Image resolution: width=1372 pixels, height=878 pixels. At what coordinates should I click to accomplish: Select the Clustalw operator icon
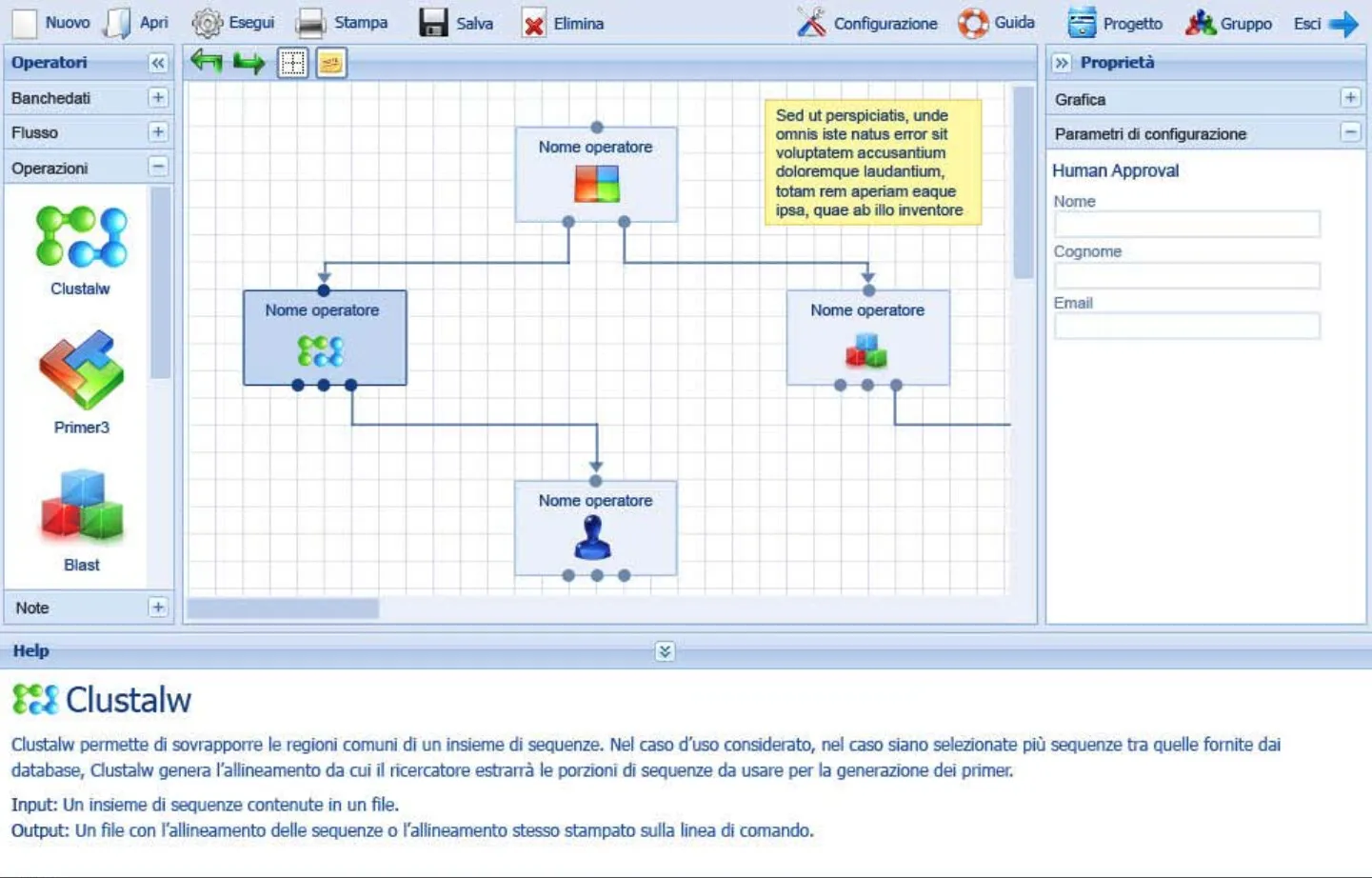80,236
